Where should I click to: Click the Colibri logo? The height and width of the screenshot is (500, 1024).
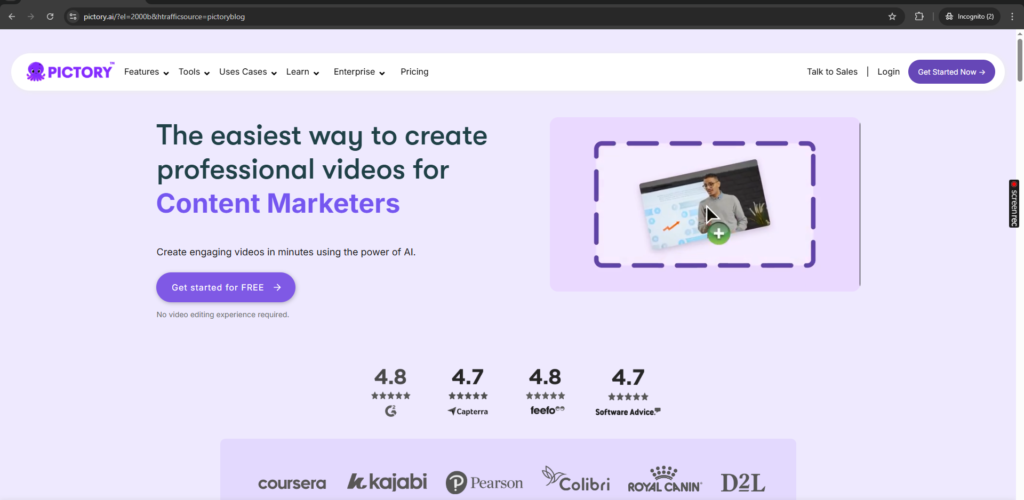point(576,479)
